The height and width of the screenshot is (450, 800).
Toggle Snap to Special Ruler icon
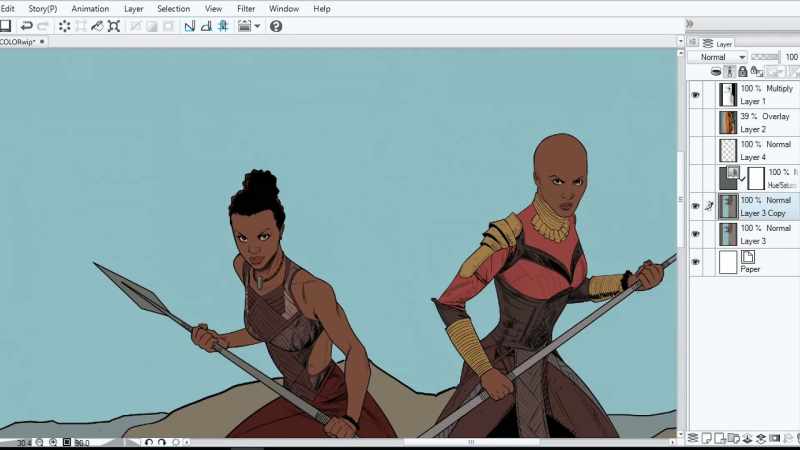tap(207, 26)
